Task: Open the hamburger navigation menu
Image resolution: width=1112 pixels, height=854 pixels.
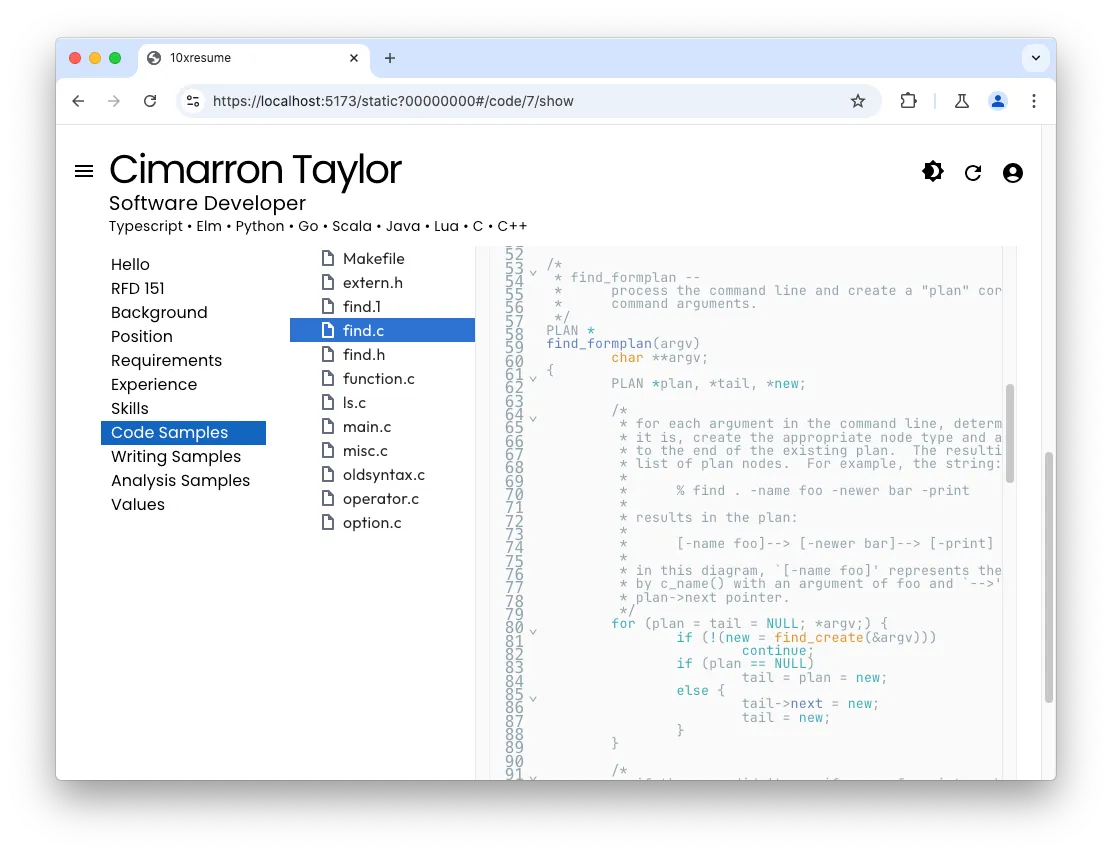Action: click(83, 170)
